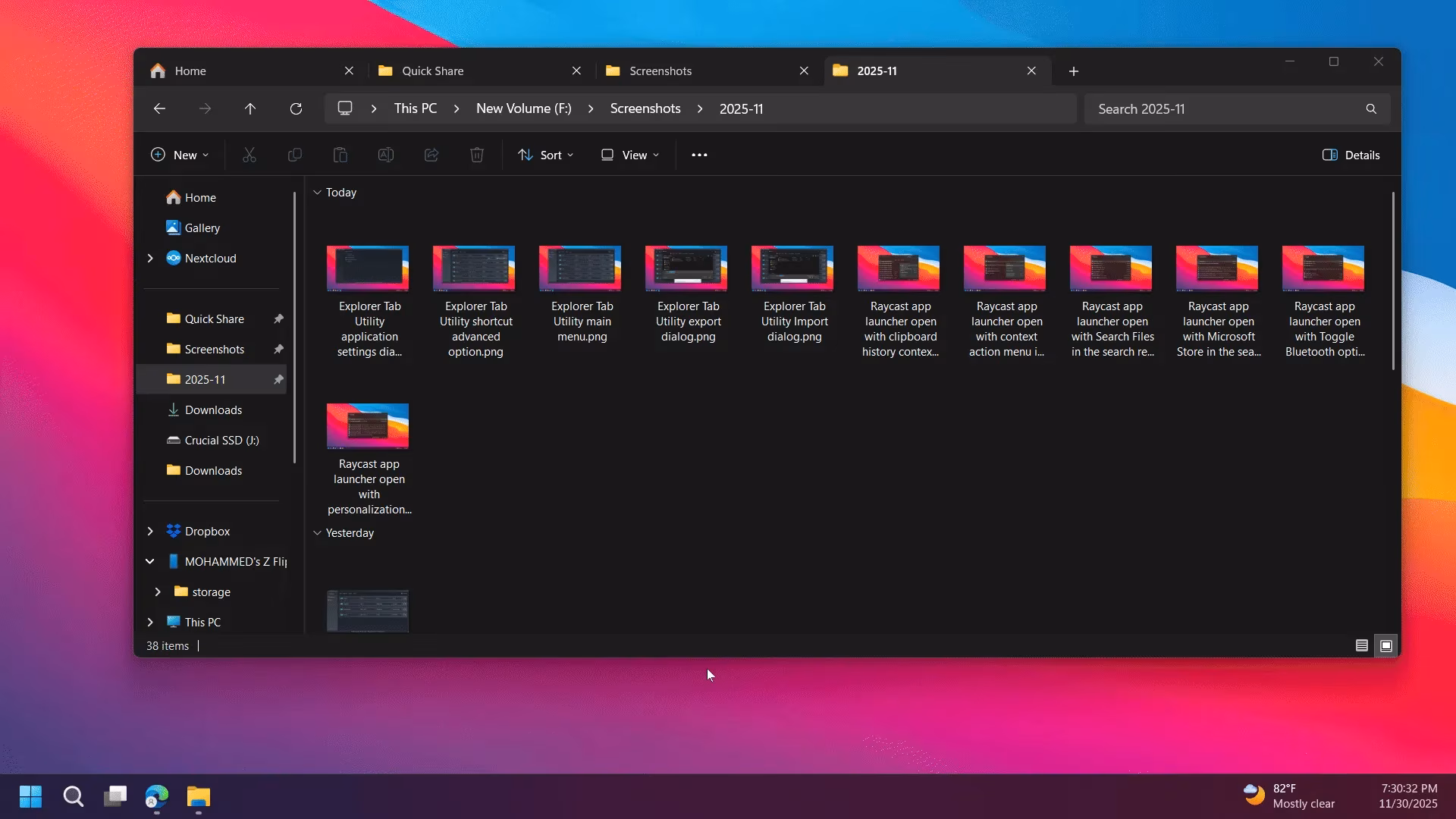This screenshot has width=1456, height=819.
Task: Click Screenshots in the address bar
Action: coord(645,108)
